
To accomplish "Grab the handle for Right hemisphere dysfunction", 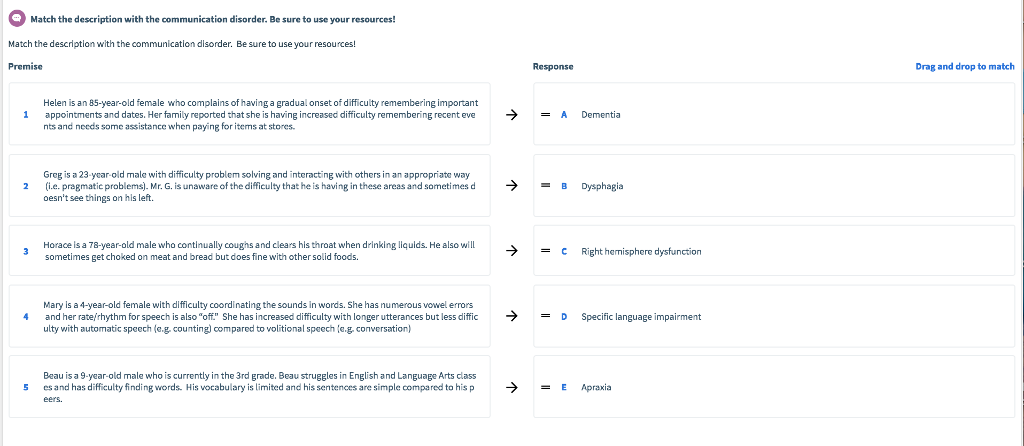I will (x=546, y=251).
